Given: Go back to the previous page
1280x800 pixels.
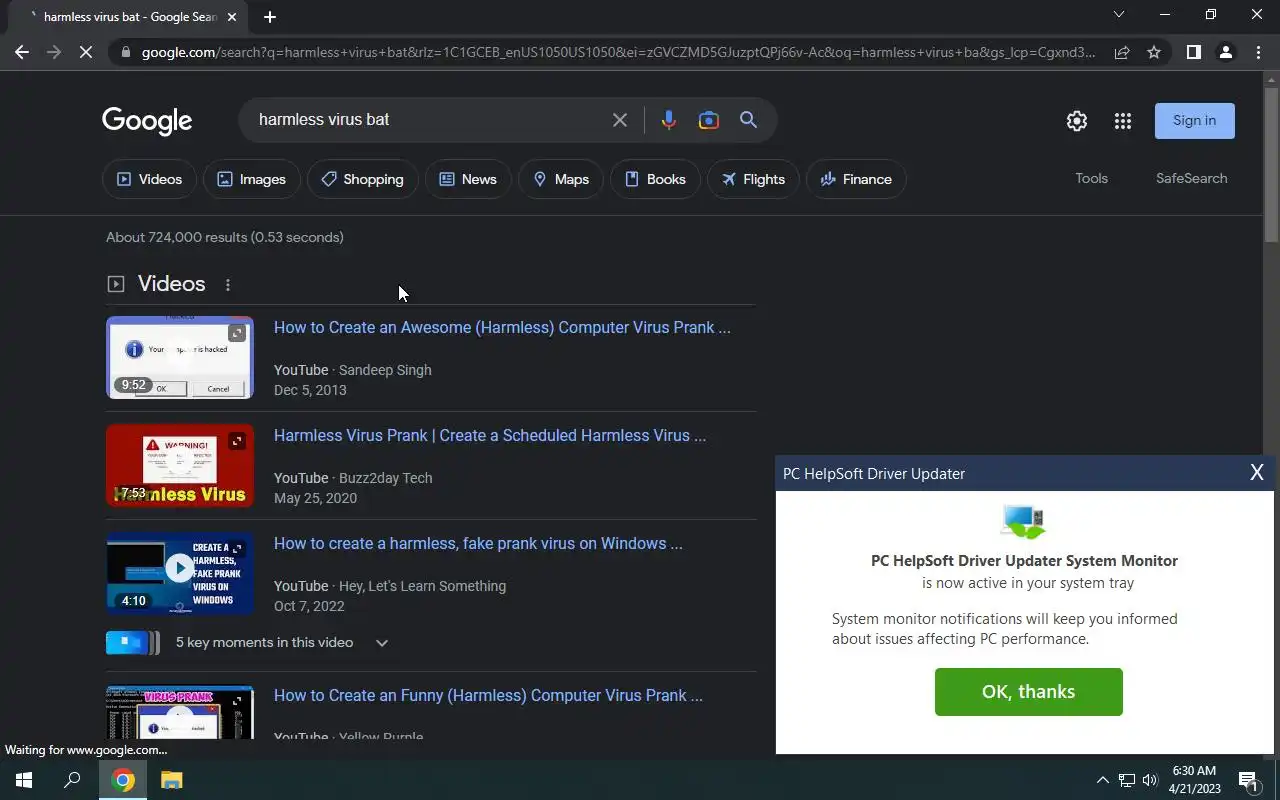Looking at the screenshot, I should click(22, 52).
